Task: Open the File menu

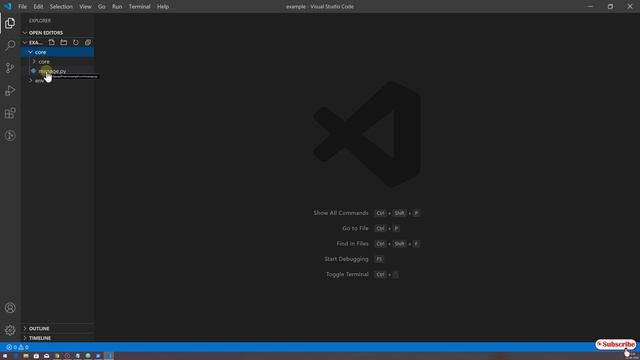Action: point(22,7)
